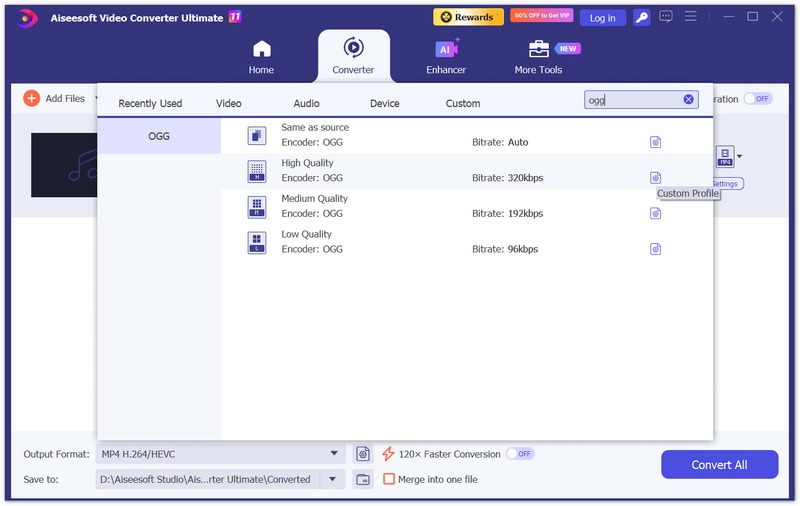Screen dimensions: 800x506
Task: Click the Settings button on the file row
Action: 729,184
